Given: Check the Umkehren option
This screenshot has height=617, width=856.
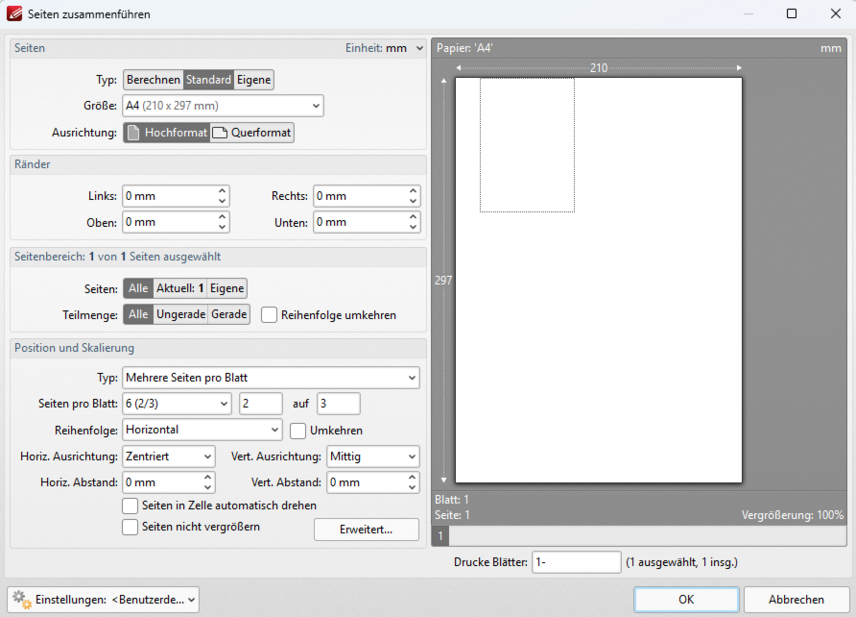Looking at the screenshot, I should [x=298, y=431].
